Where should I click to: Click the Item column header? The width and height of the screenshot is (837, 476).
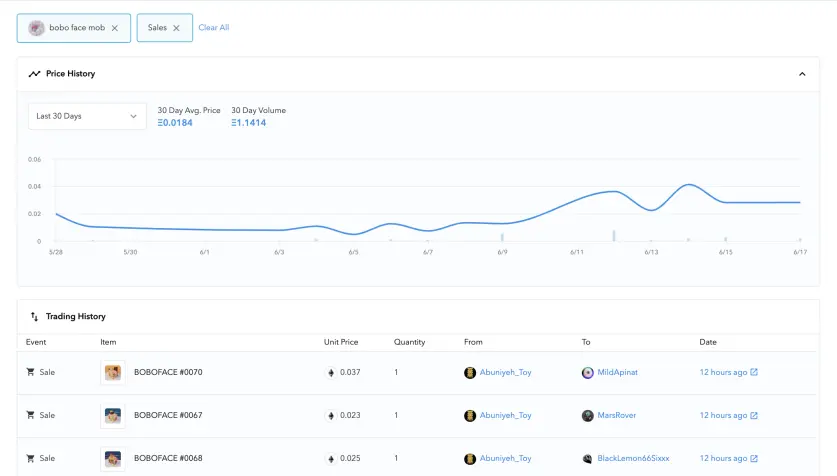tap(108, 342)
